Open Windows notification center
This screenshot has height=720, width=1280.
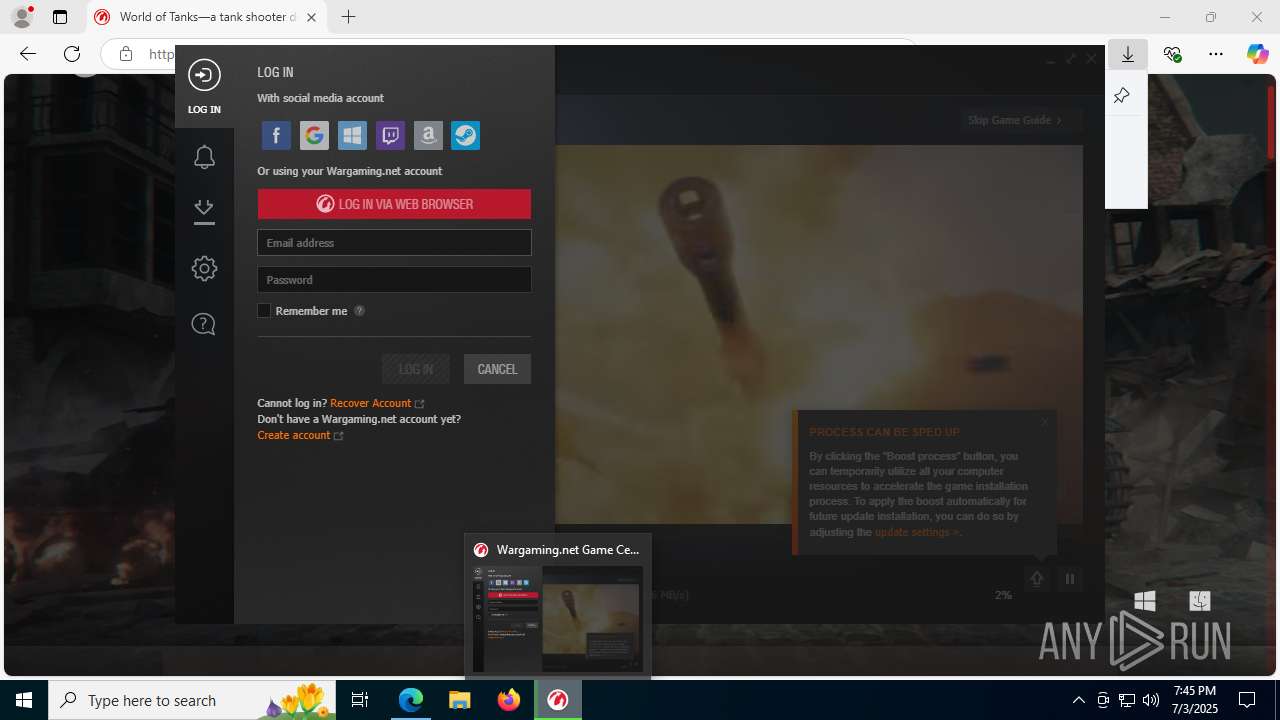tap(1247, 700)
